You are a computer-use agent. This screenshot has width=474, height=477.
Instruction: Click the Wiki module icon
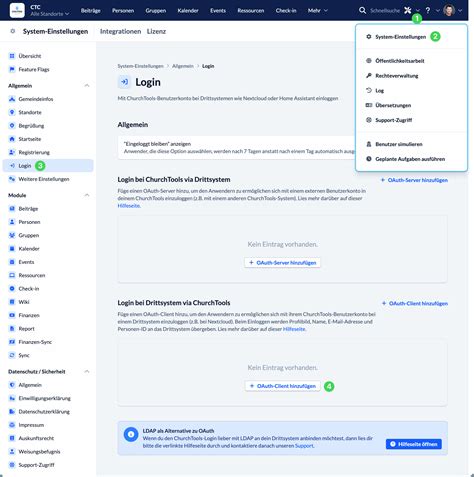coord(12,302)
